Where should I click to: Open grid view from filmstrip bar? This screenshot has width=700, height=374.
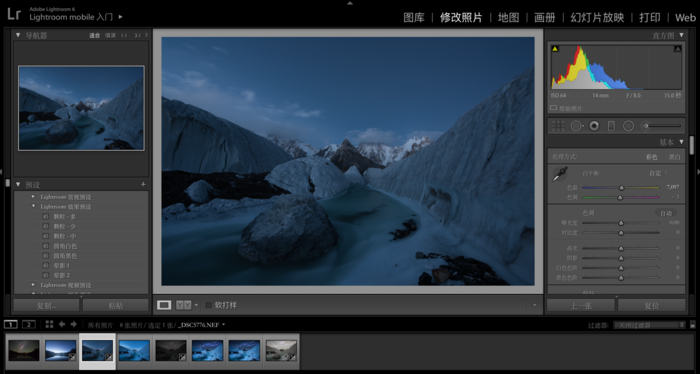click(49, 324)
